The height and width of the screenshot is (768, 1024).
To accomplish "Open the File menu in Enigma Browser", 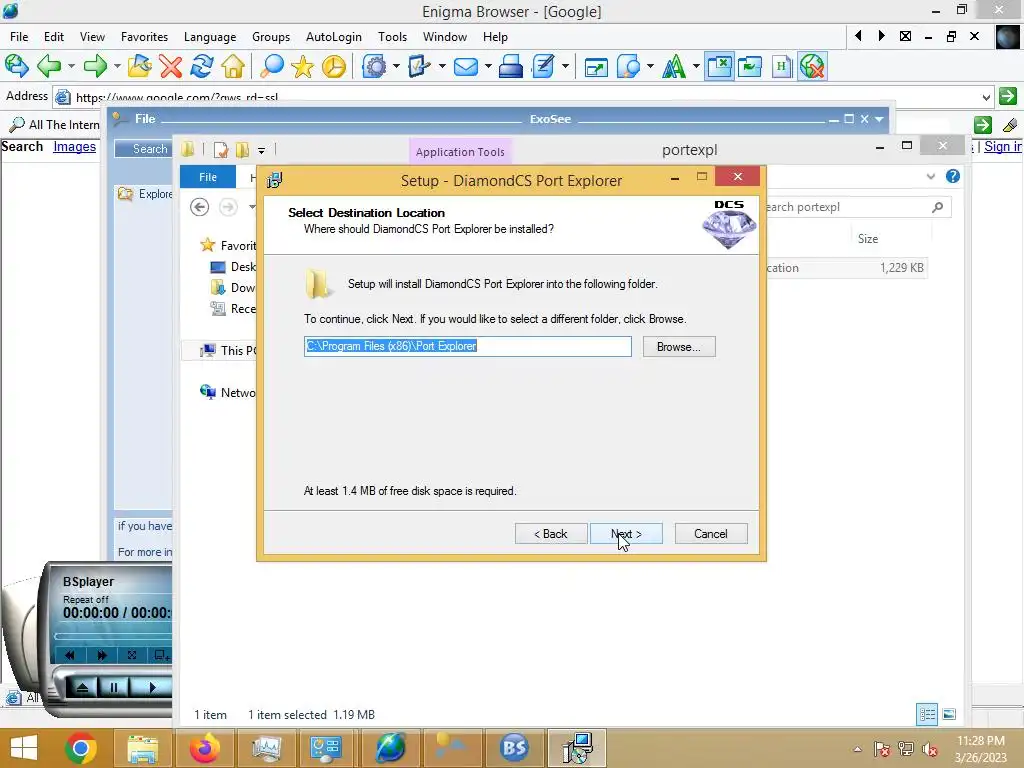I will pos(19,37).
